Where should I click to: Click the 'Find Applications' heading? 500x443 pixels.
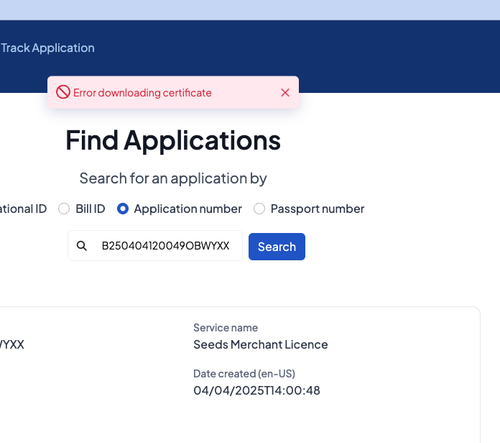point(173,140)
